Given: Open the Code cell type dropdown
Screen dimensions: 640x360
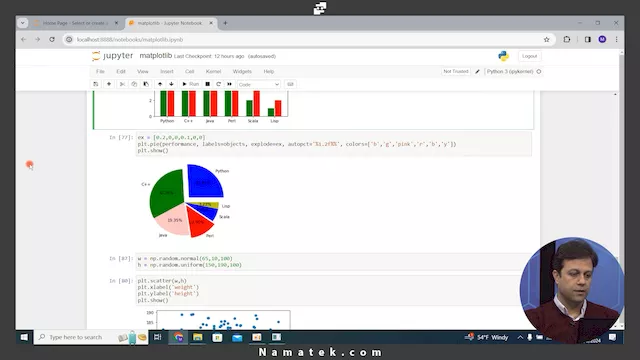Looking at the screenshot, I should click(259, 84).
